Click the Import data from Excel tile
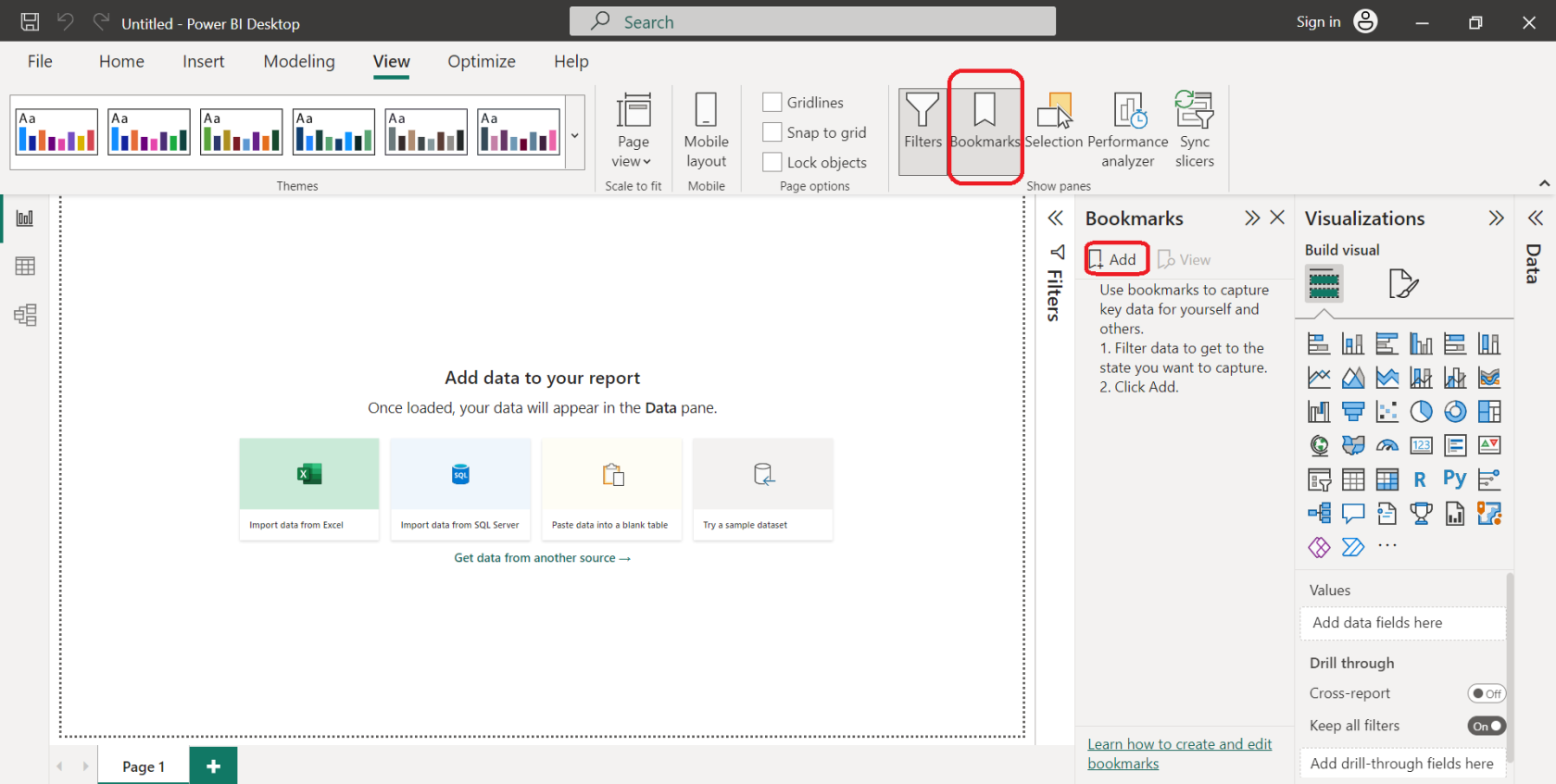Screen dimensions: 1556x784 [x=308, y=489]
